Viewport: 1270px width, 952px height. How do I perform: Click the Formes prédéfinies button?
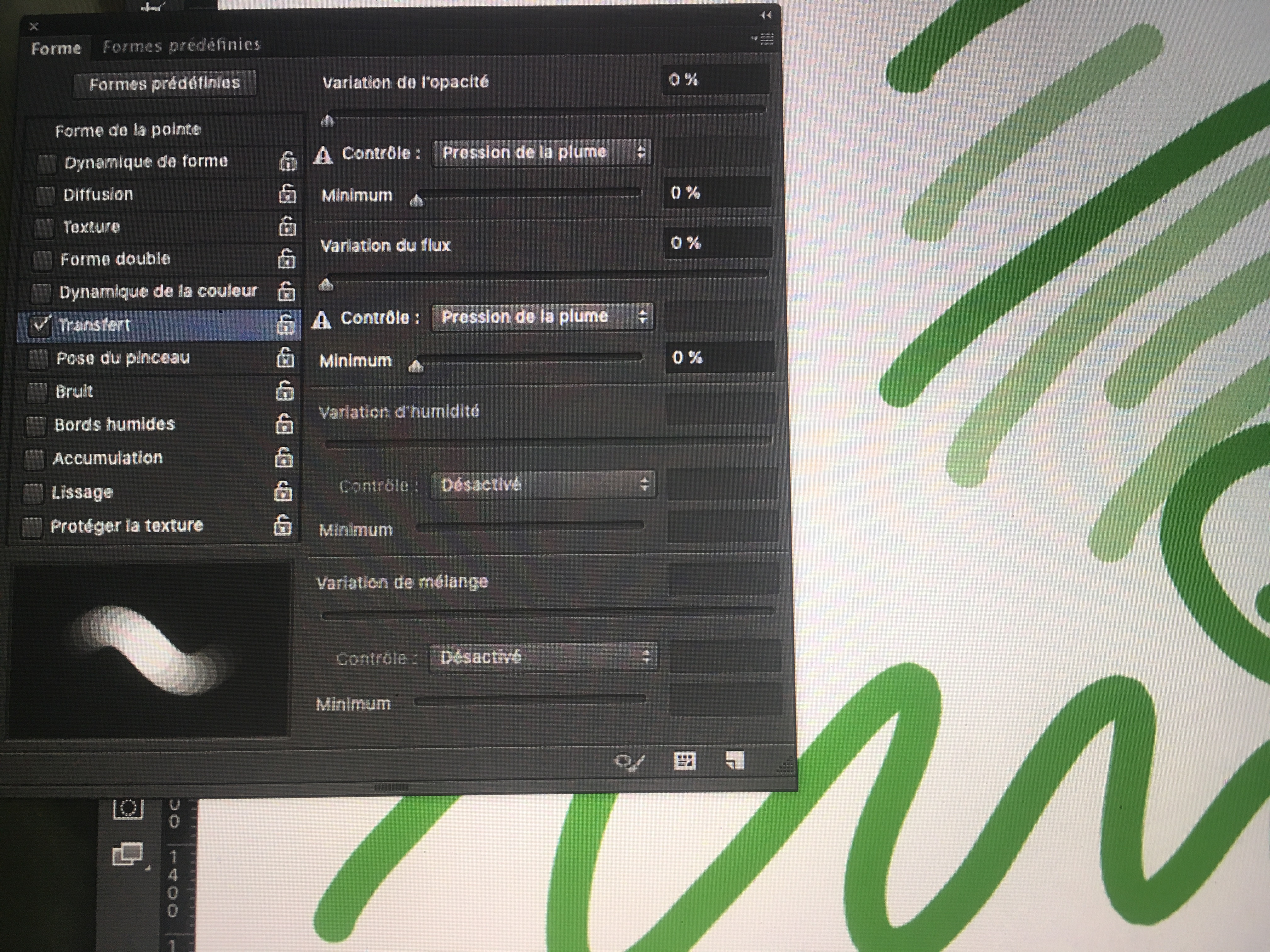point(164,84)
